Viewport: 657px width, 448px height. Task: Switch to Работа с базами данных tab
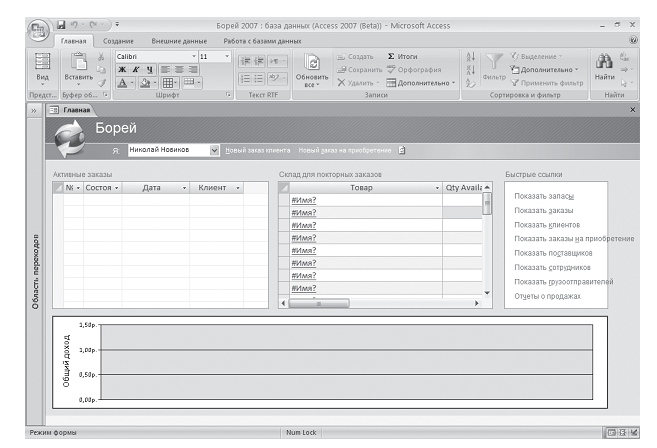262,41
